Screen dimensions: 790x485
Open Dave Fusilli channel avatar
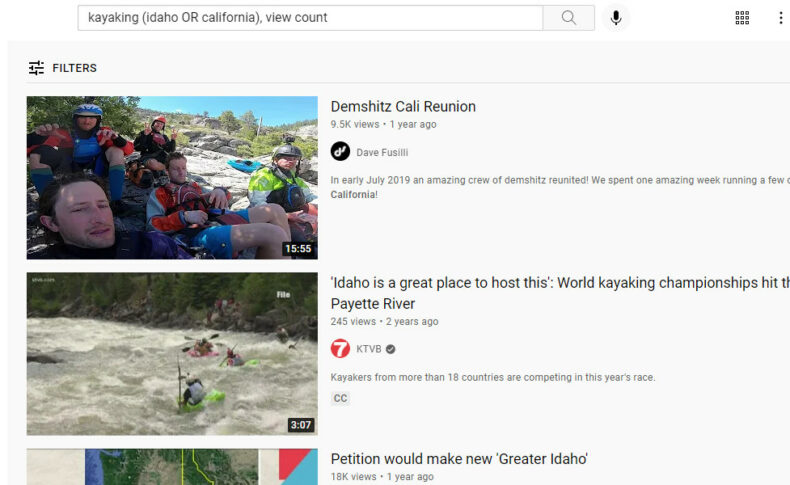[x=340, y=152]
